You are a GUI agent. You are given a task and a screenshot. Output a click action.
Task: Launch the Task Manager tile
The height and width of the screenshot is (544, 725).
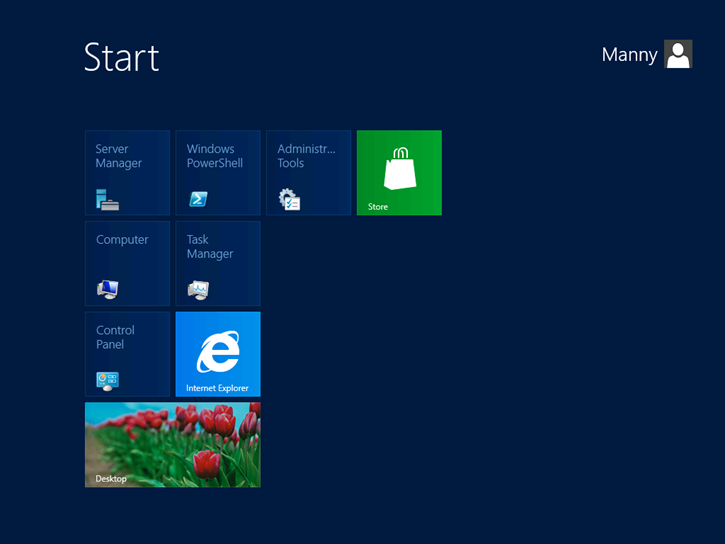point(218,263)
